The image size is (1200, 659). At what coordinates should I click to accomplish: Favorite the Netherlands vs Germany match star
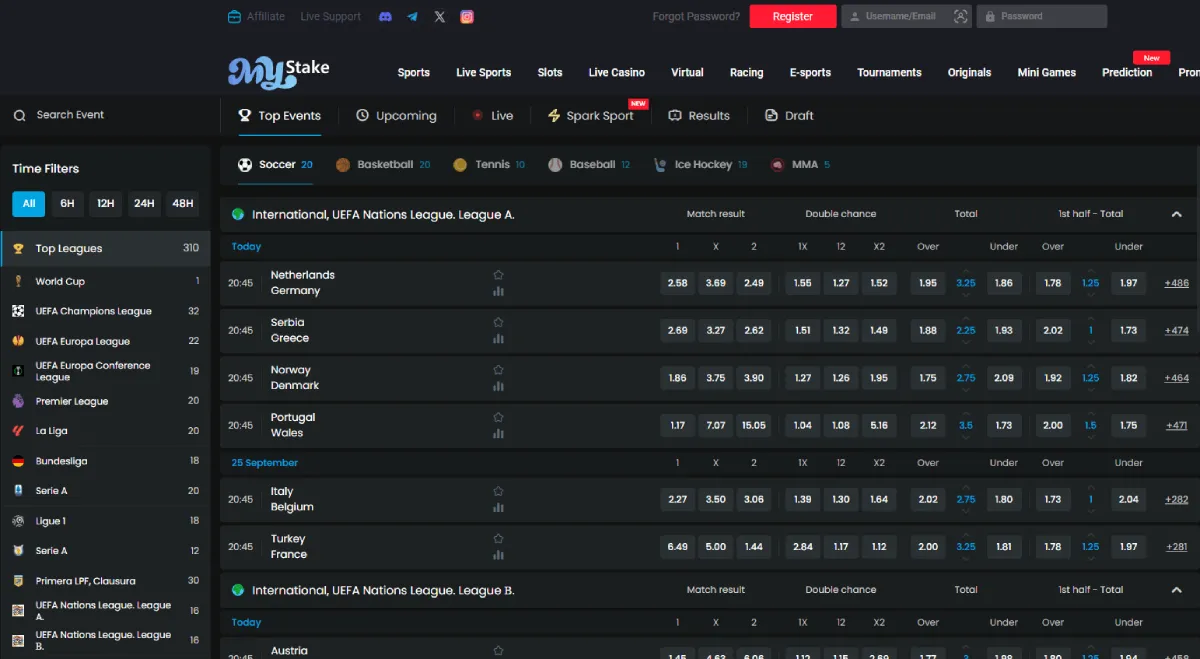498,275
